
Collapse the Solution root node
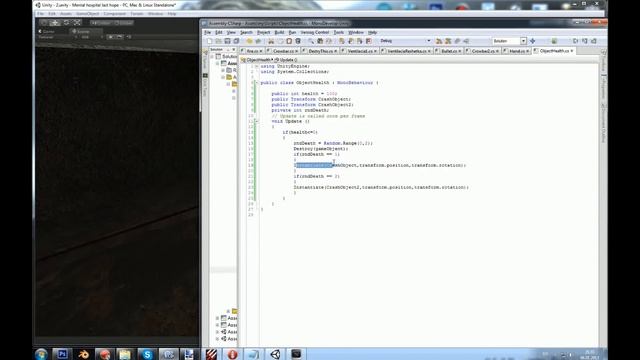coord(212,56)
